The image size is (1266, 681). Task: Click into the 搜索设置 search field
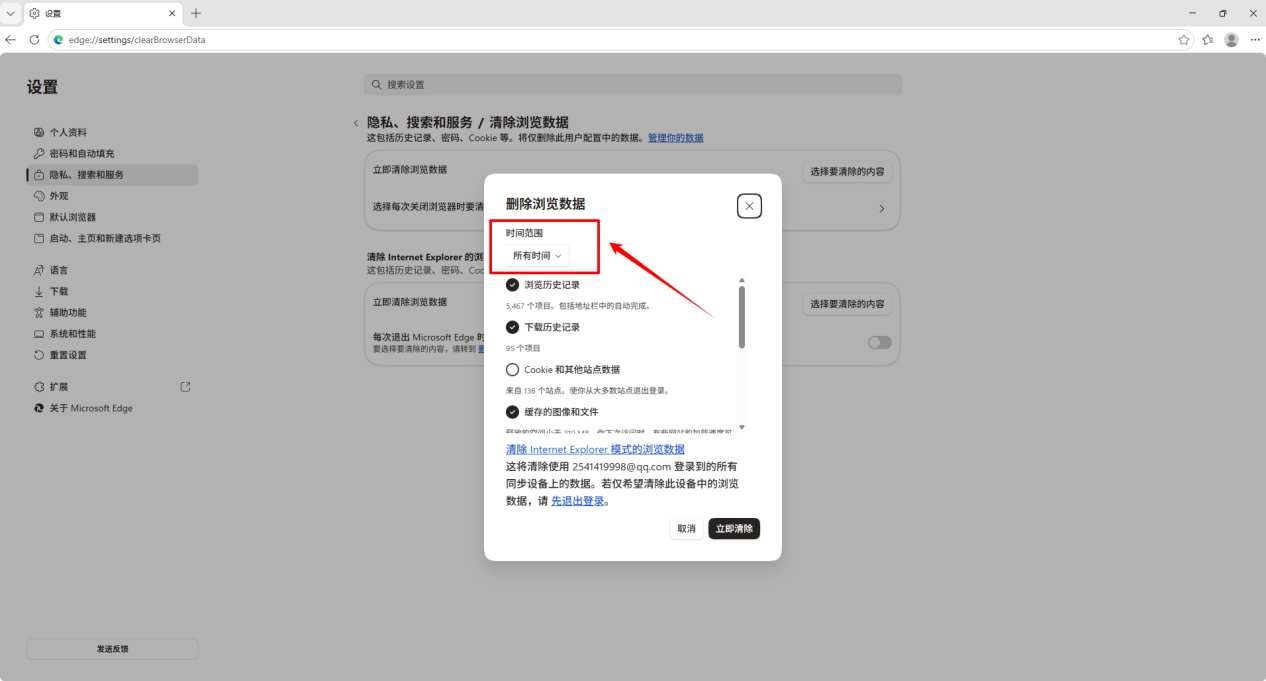point(633,85)
